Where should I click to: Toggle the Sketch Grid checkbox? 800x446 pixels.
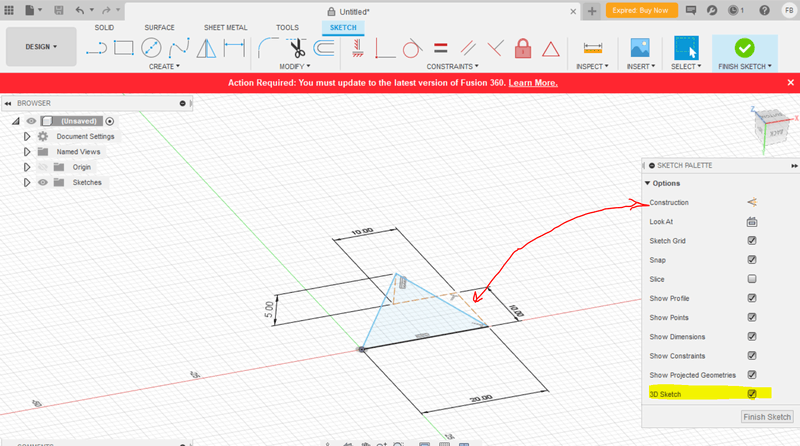coord(752,240)
